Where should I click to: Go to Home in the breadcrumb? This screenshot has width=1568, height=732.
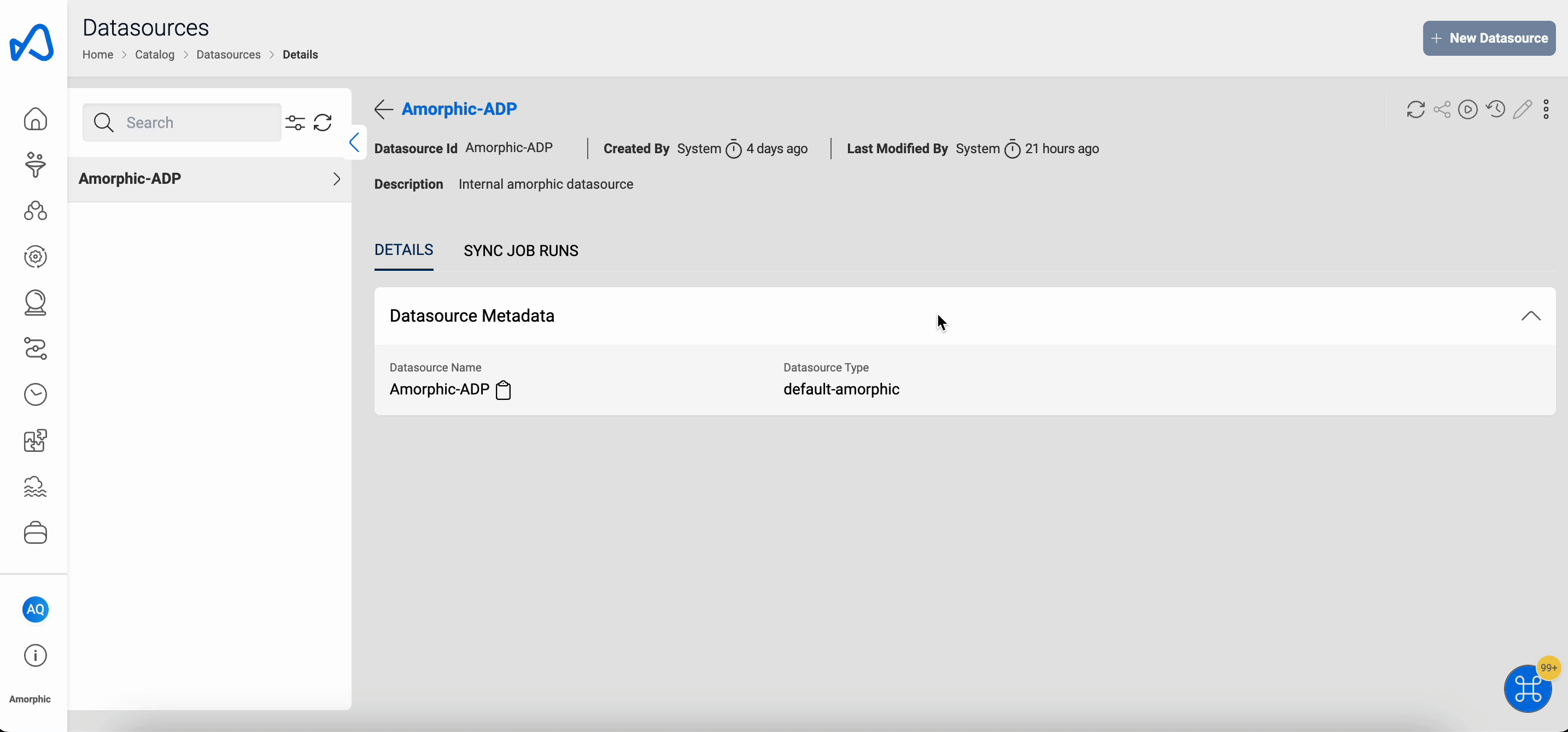(x=98, y=55)
